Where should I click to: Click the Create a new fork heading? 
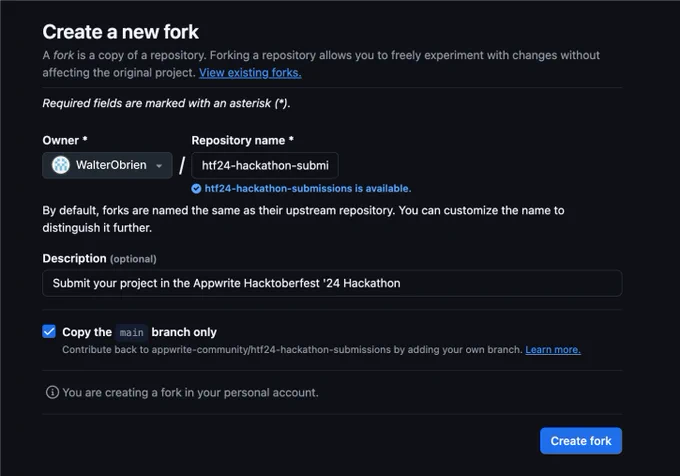121,32
